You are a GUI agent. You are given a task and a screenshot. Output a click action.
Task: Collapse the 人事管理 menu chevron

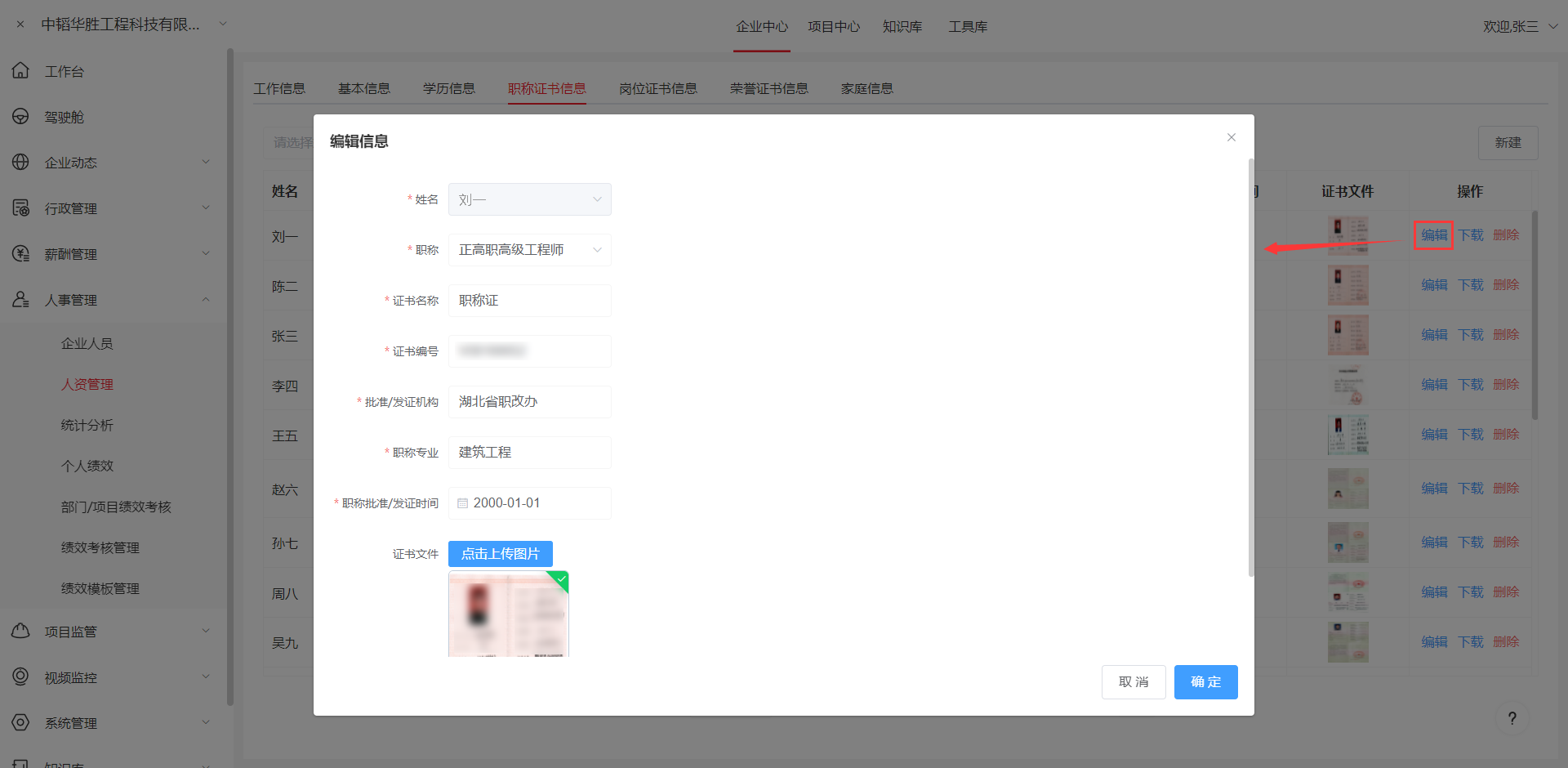(x=206, y=299)
